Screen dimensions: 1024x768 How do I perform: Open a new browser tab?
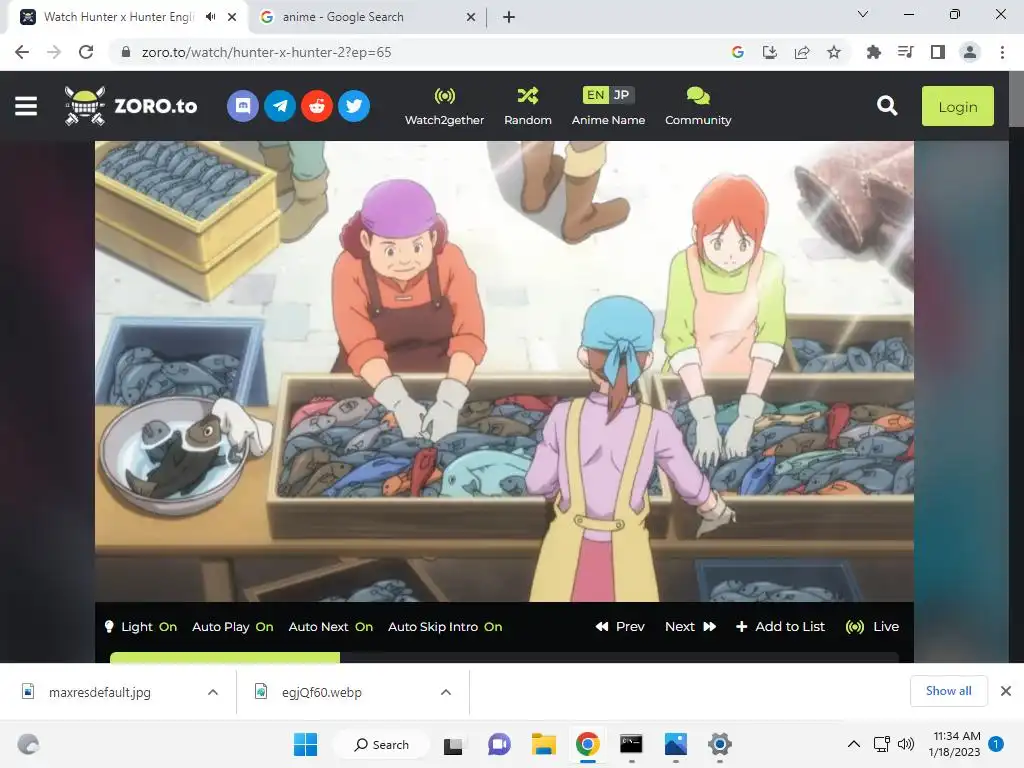point(509,18)
